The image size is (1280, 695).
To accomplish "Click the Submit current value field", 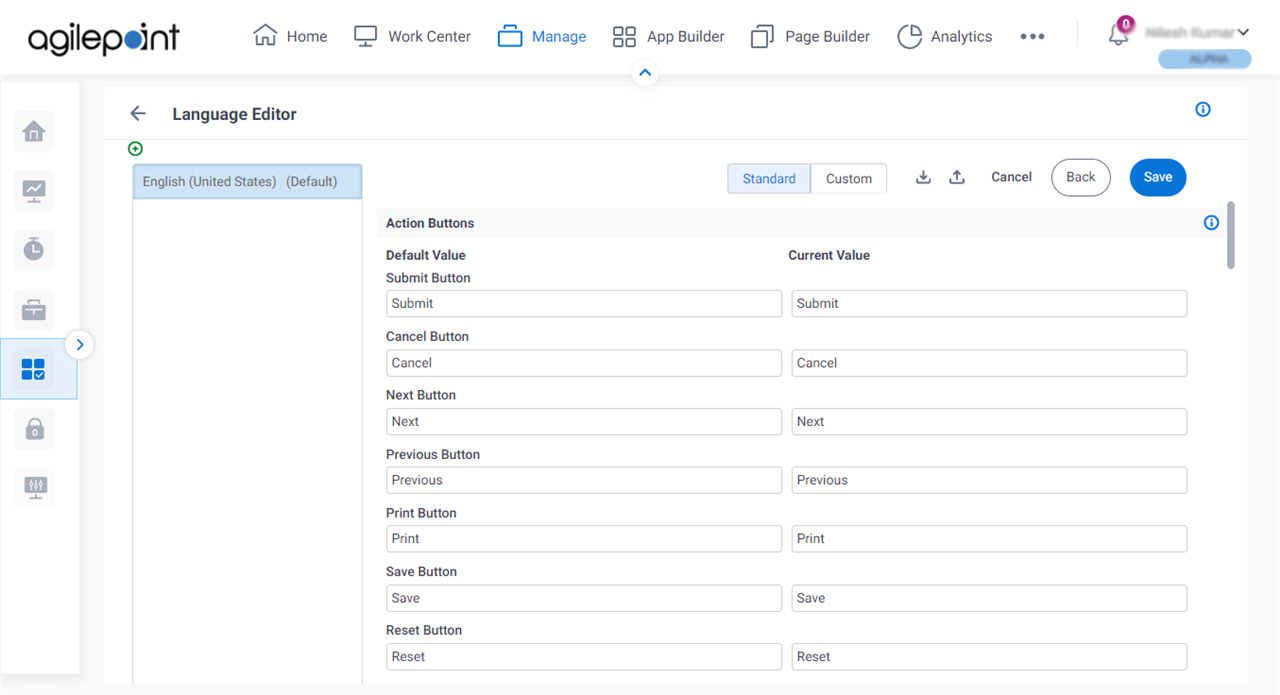I will point(989,304).
